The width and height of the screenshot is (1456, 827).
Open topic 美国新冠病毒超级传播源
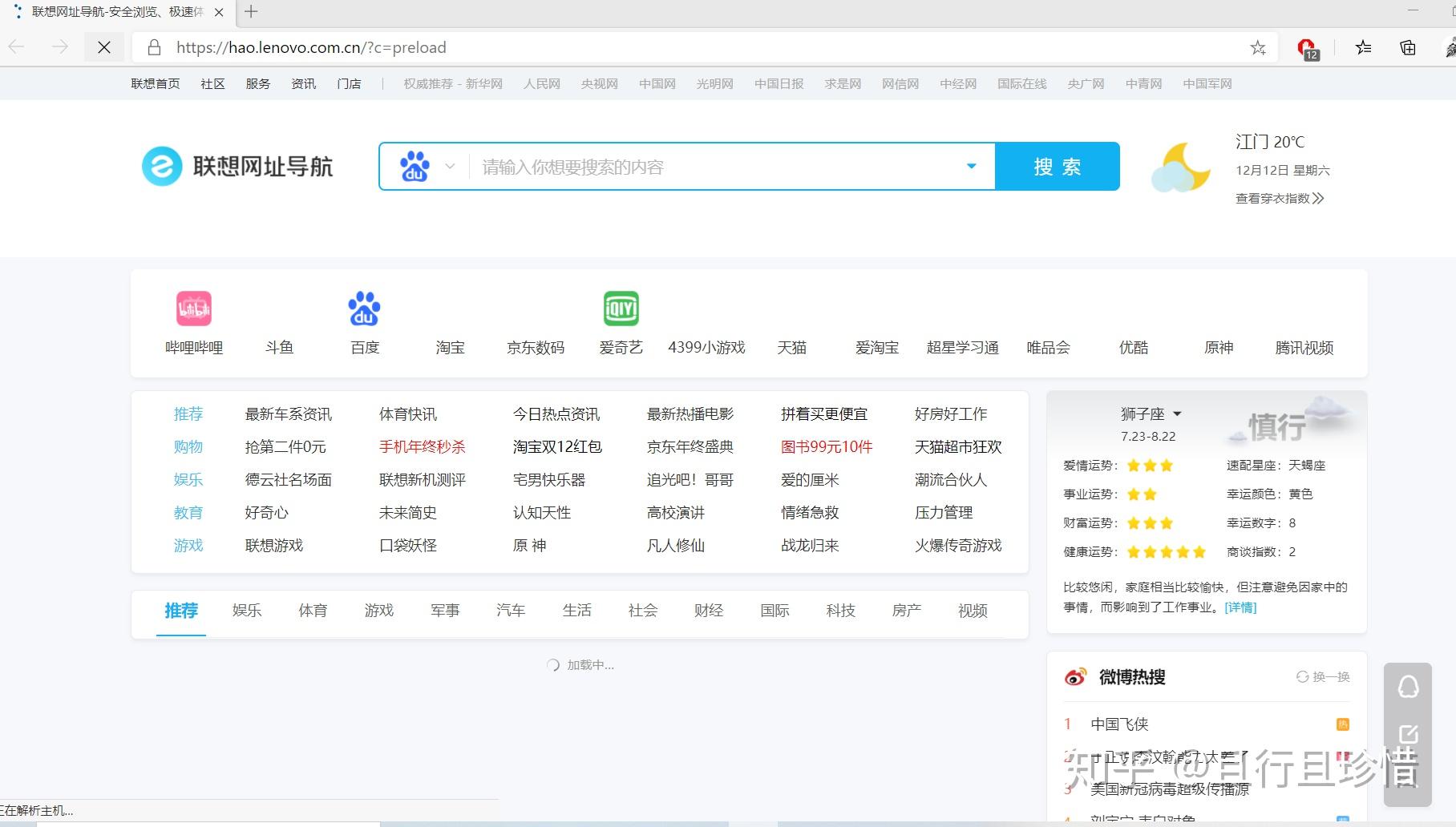[x=1170, y=789]
